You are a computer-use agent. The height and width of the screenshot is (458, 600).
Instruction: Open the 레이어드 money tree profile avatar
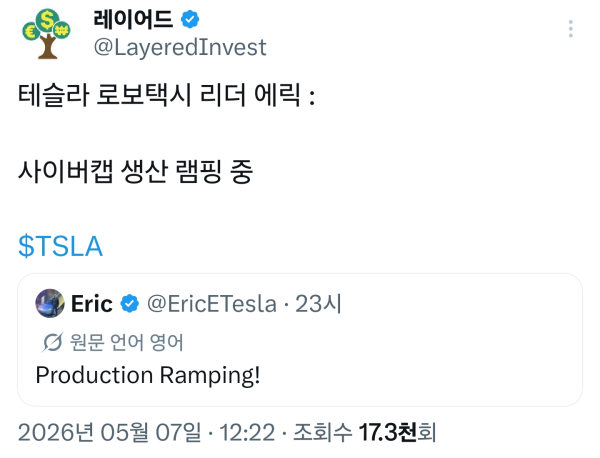pyautogui.click(x=47, y=34)
